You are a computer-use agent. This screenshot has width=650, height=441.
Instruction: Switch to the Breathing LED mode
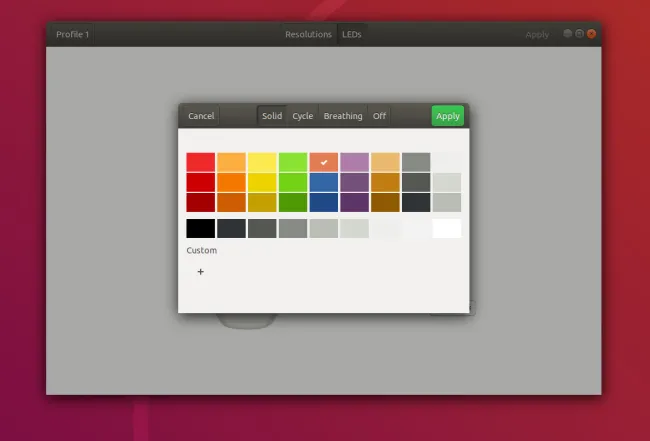pos(343,116)
